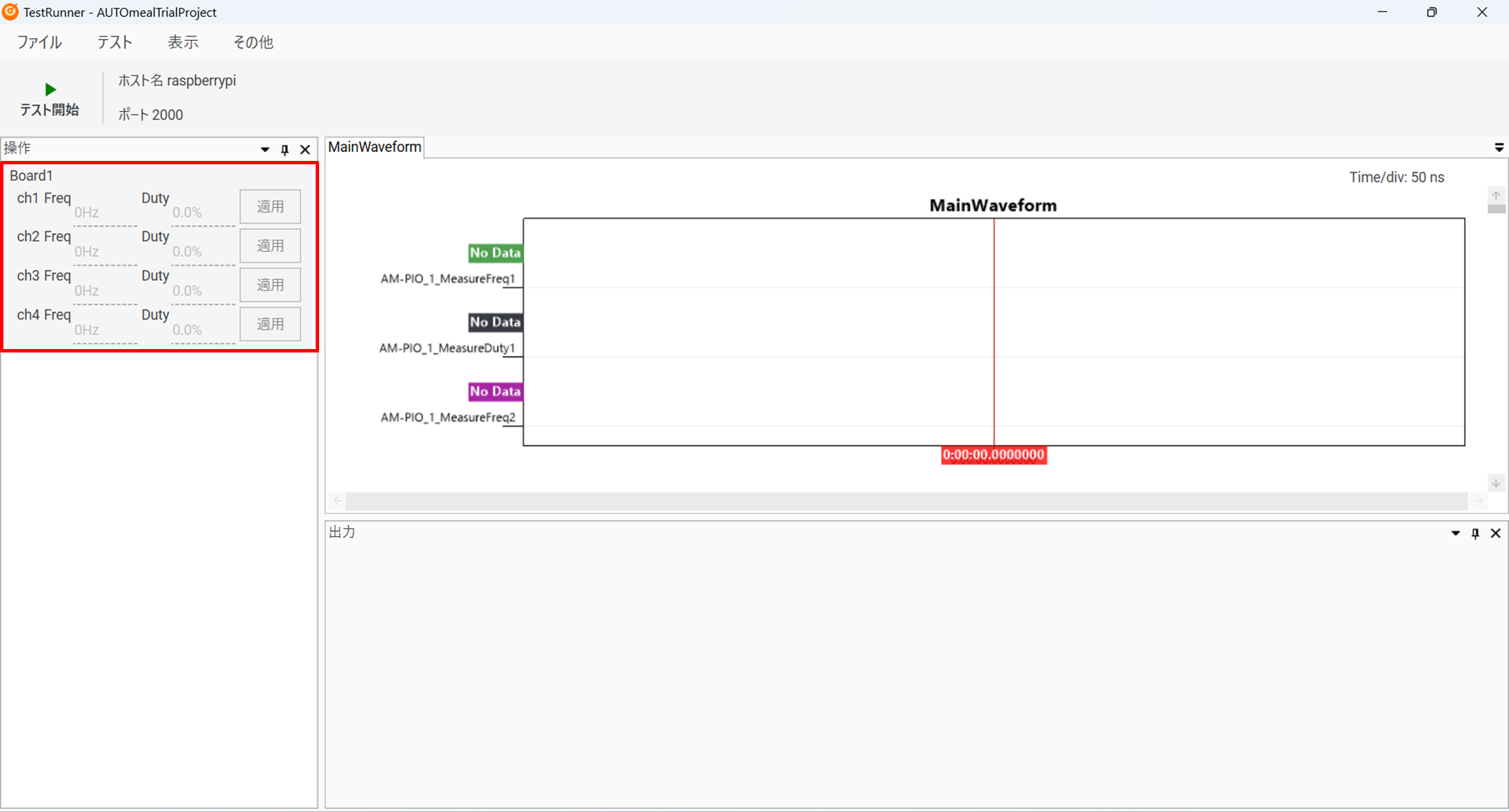Close the 操作 panel
Screen dimensions: 1509x812
[x=305, y=149]
